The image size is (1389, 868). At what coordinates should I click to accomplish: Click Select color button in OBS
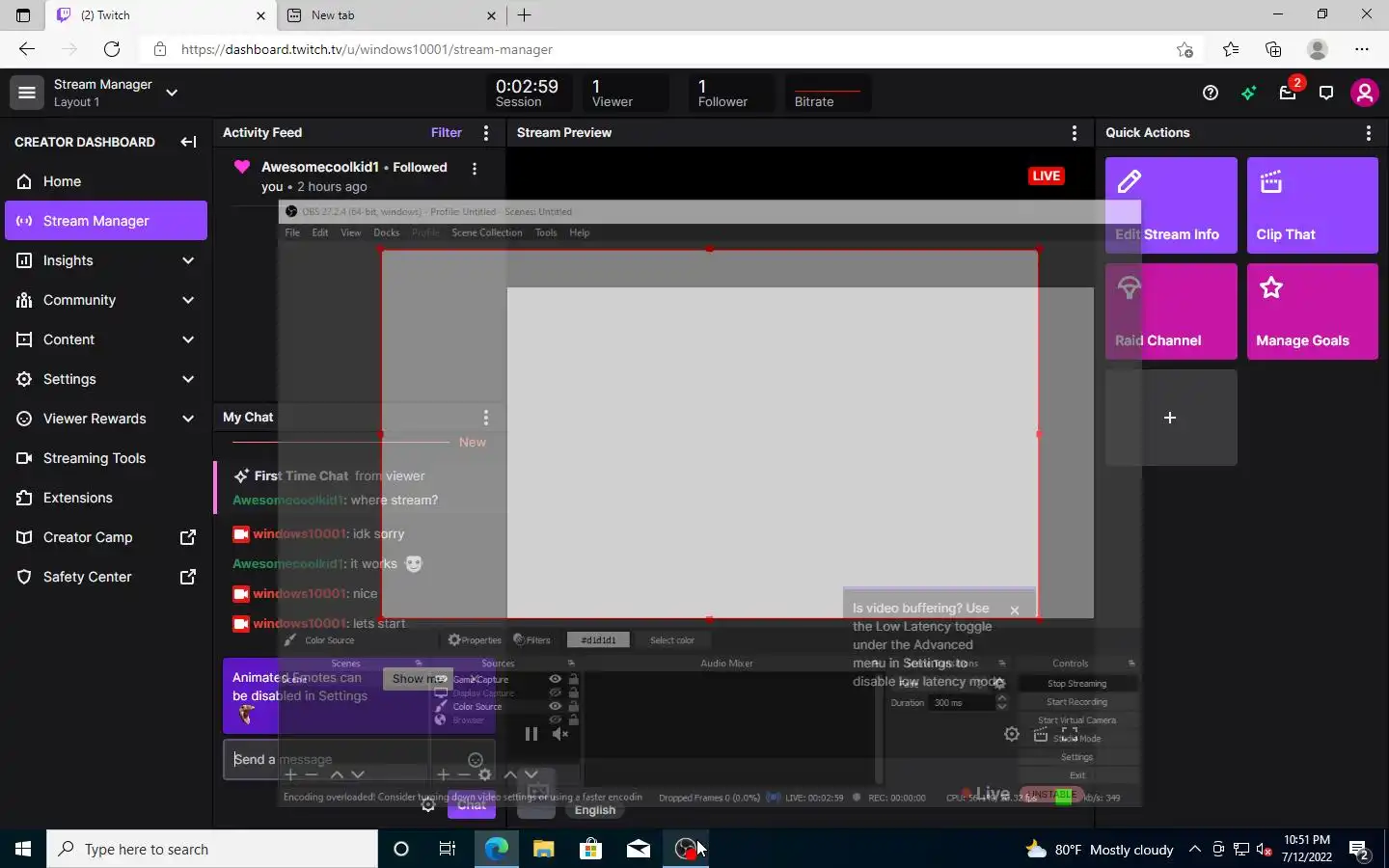(x=672, y=640)
